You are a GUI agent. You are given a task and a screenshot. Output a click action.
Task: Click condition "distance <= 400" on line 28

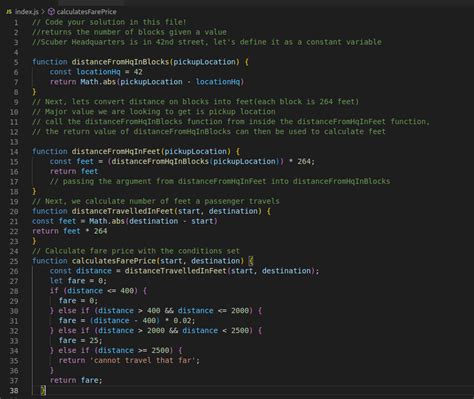100,291
